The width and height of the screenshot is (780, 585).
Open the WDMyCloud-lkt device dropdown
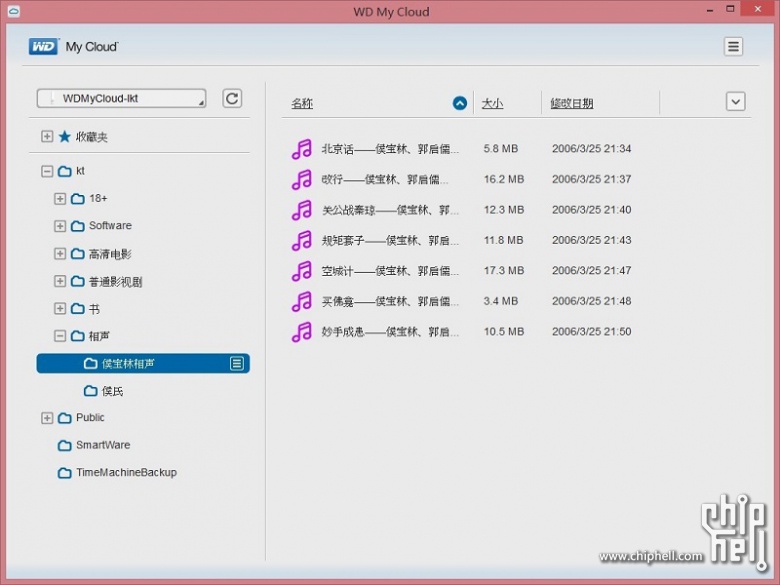(x=121, y=98)
